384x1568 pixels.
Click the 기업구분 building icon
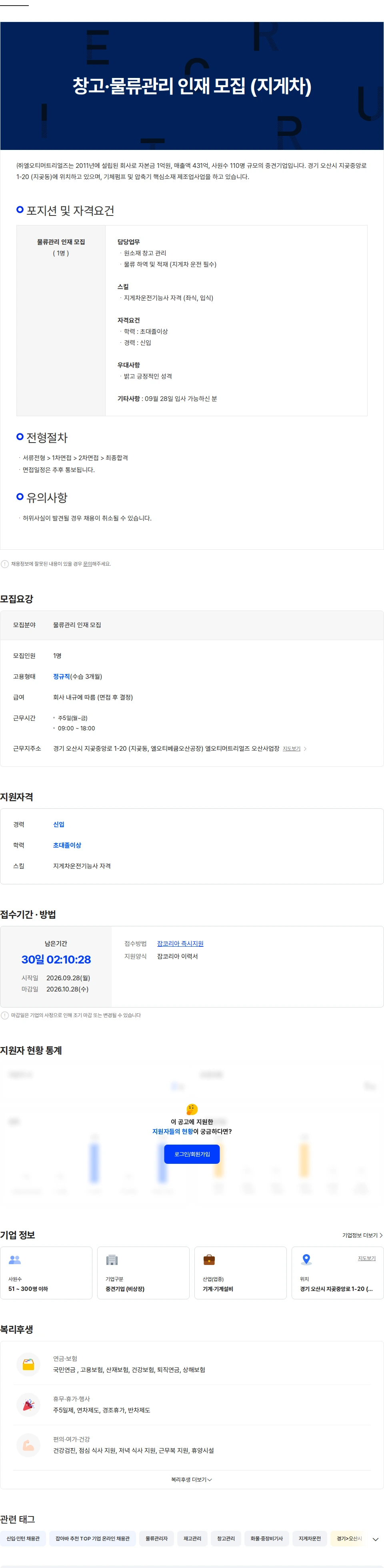pyautogui.click(x=112, y=1259)
